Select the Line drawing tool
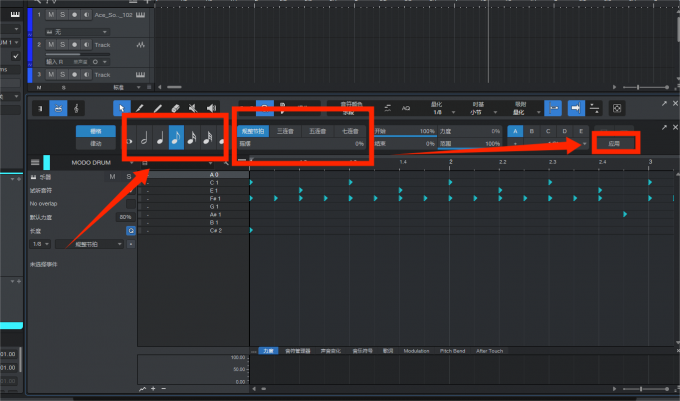This screenshot has width=680, height=401. coord(157,108)
